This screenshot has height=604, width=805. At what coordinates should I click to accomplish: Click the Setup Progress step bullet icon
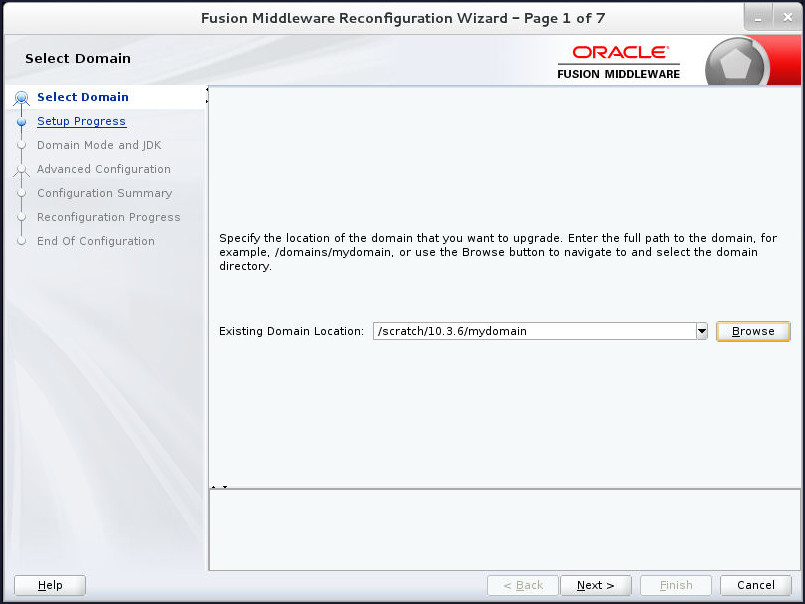tap(22, 122)
